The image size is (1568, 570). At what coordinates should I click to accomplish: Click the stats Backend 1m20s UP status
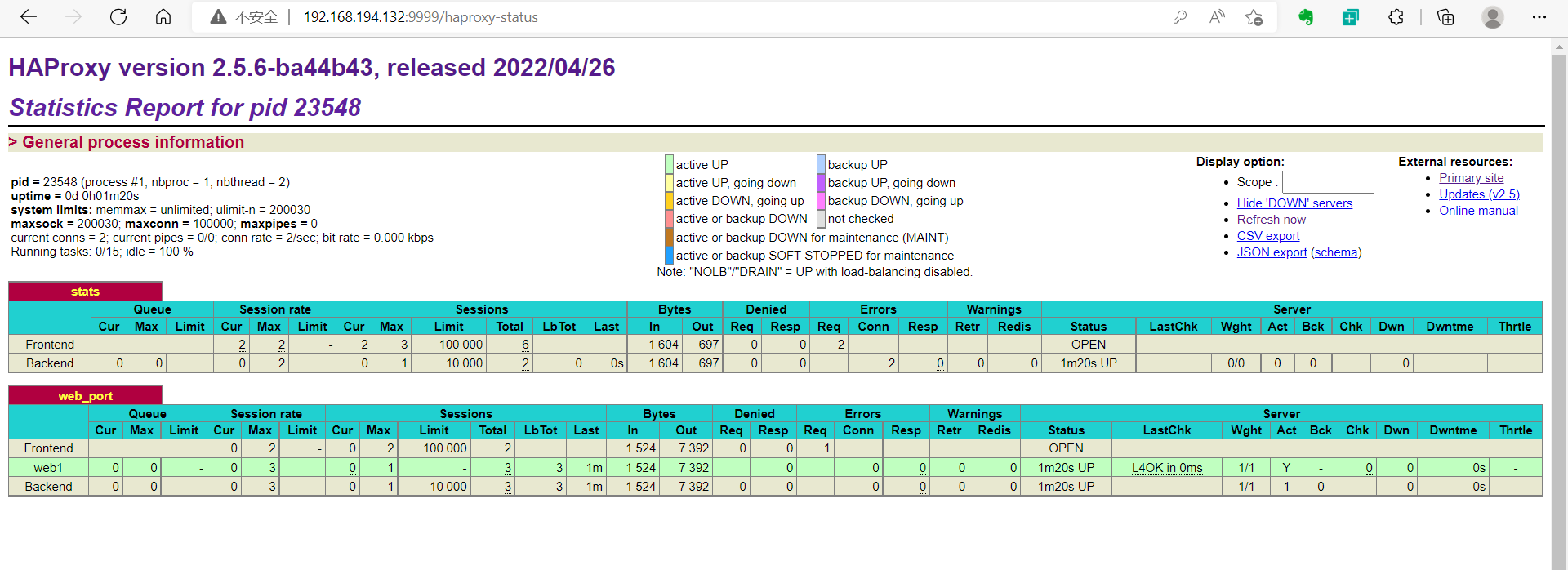tap(1089, 363)
